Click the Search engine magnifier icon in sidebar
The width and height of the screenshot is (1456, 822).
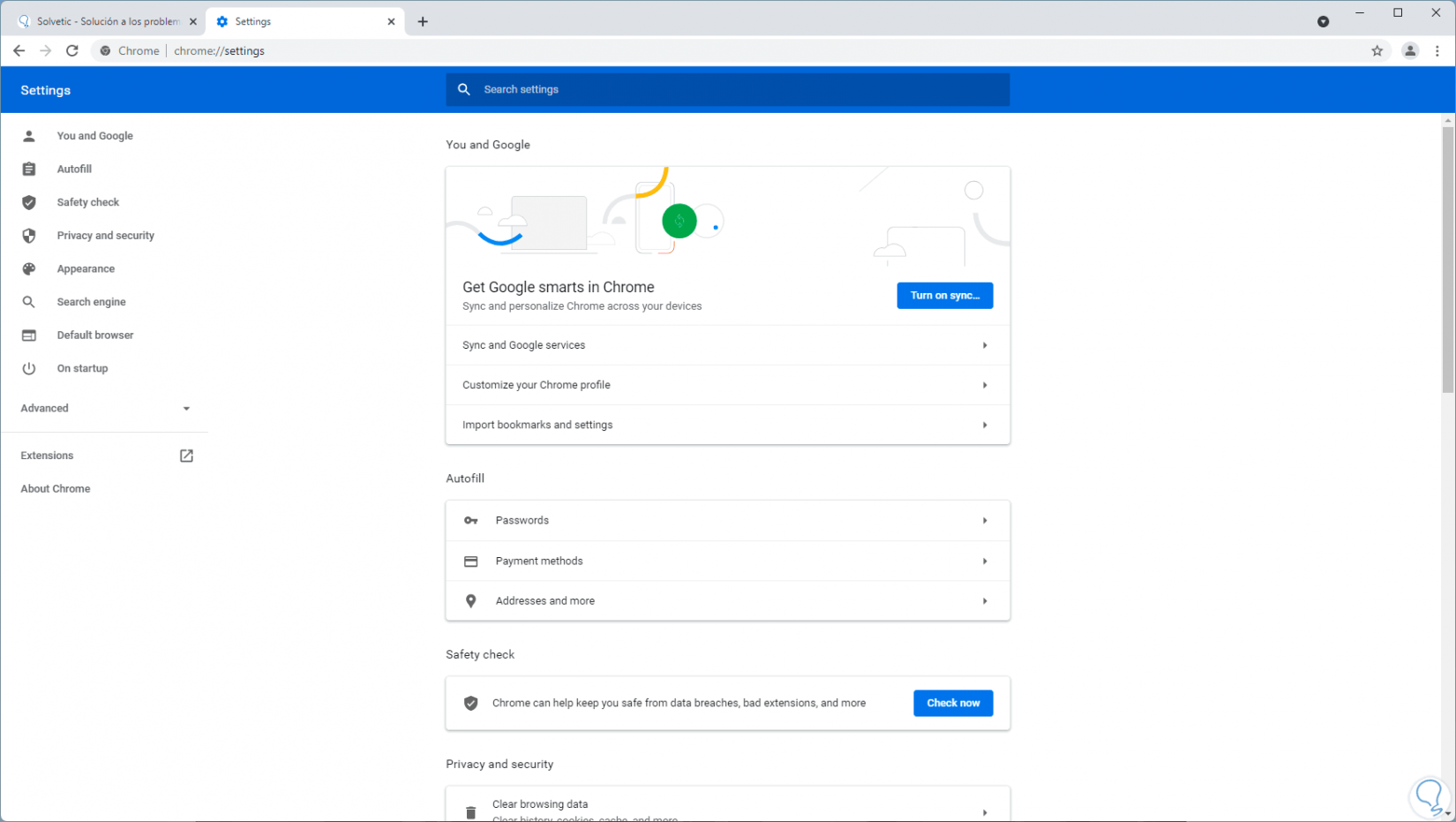point(29,302)
